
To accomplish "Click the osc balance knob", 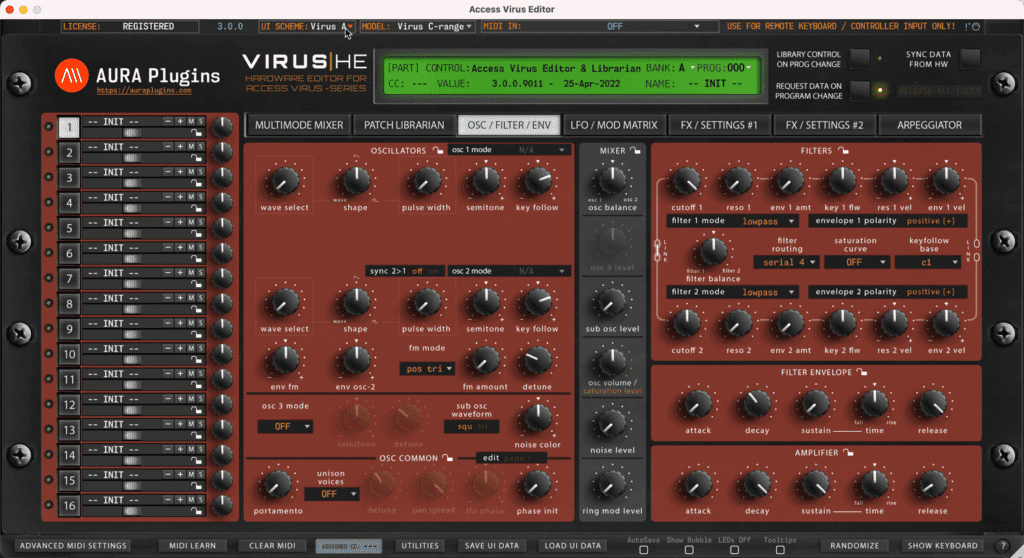I will pyautogui.click(x=612, y=179).
